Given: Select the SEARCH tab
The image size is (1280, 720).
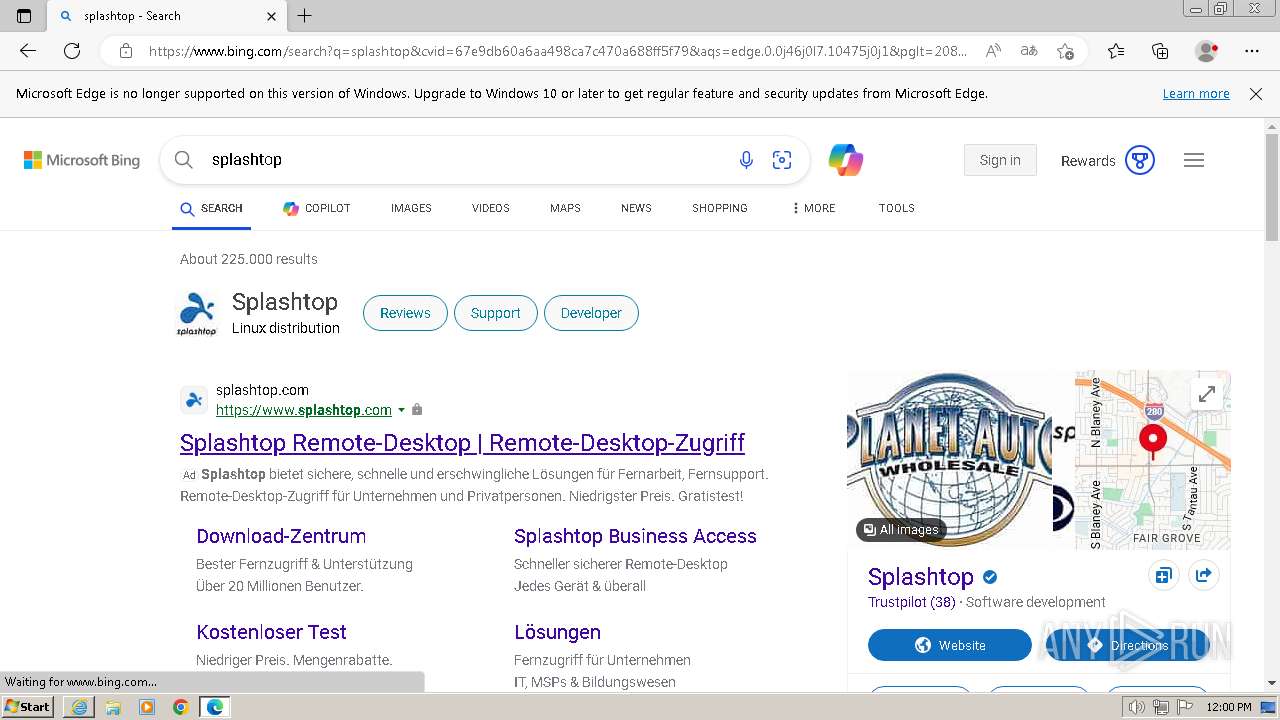Looking at the screenshot, I should click(211, 208).
